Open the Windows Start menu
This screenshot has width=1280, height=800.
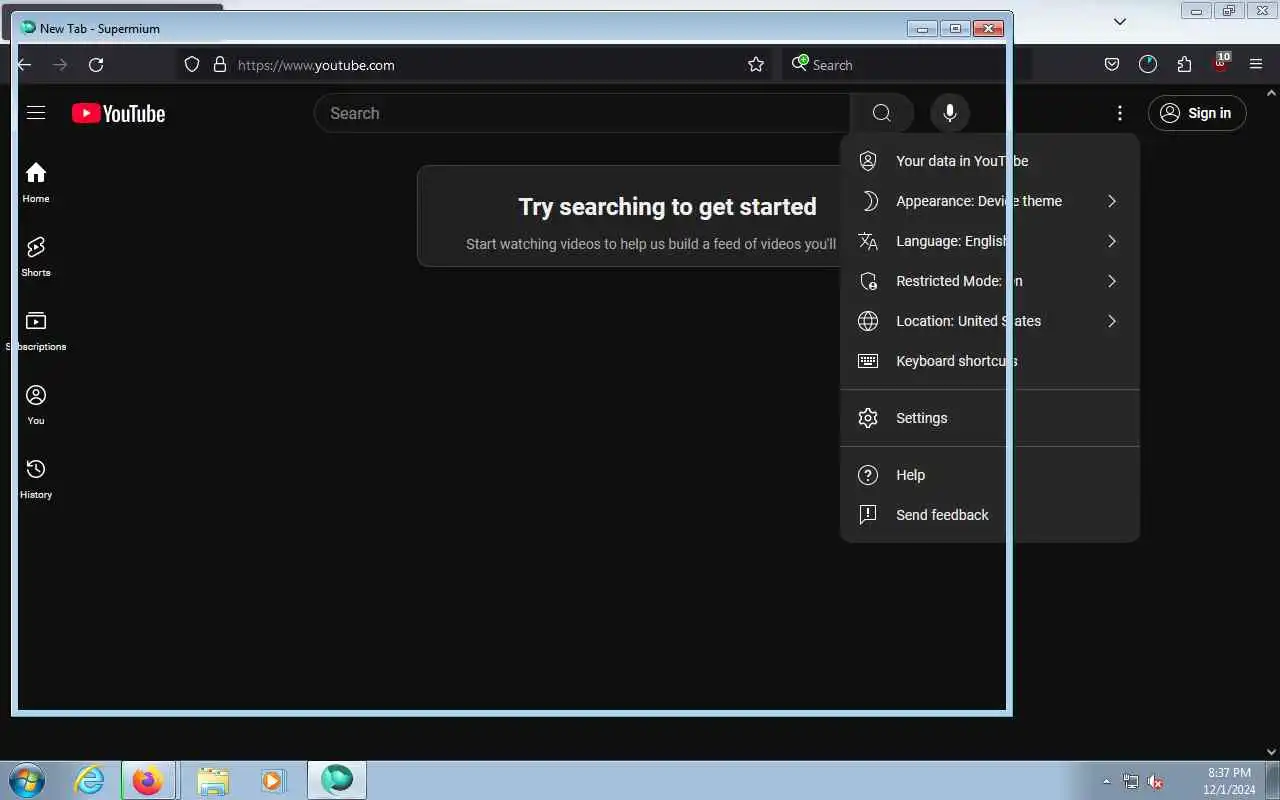pos(25,780)
